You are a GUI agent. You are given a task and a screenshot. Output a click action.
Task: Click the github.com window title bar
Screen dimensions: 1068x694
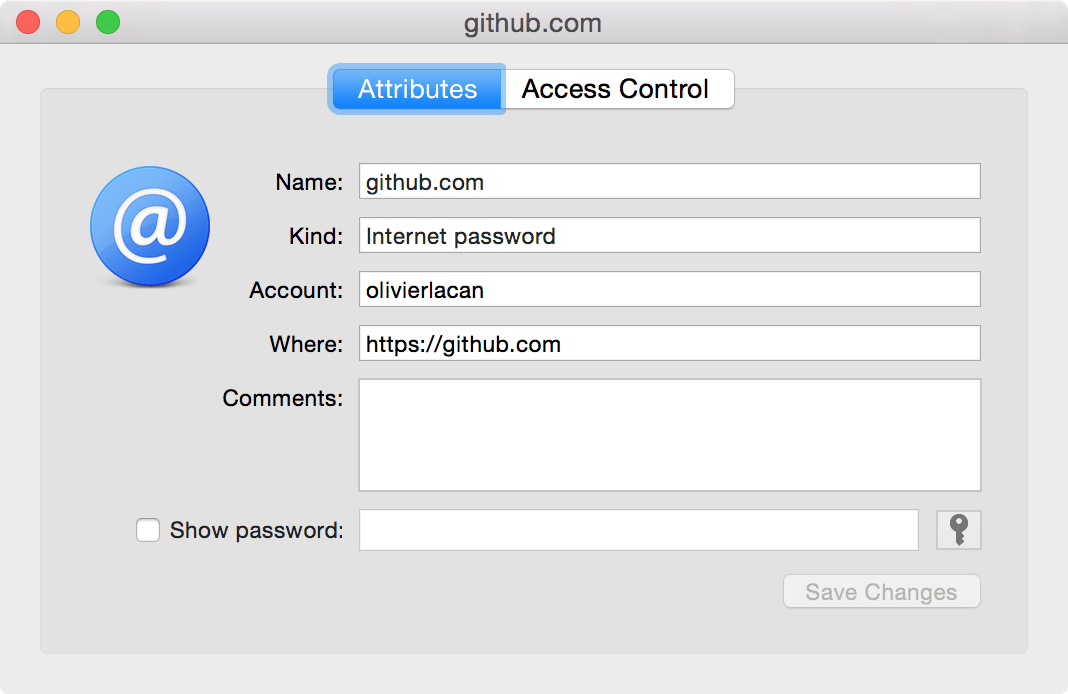tap(533, 22)
